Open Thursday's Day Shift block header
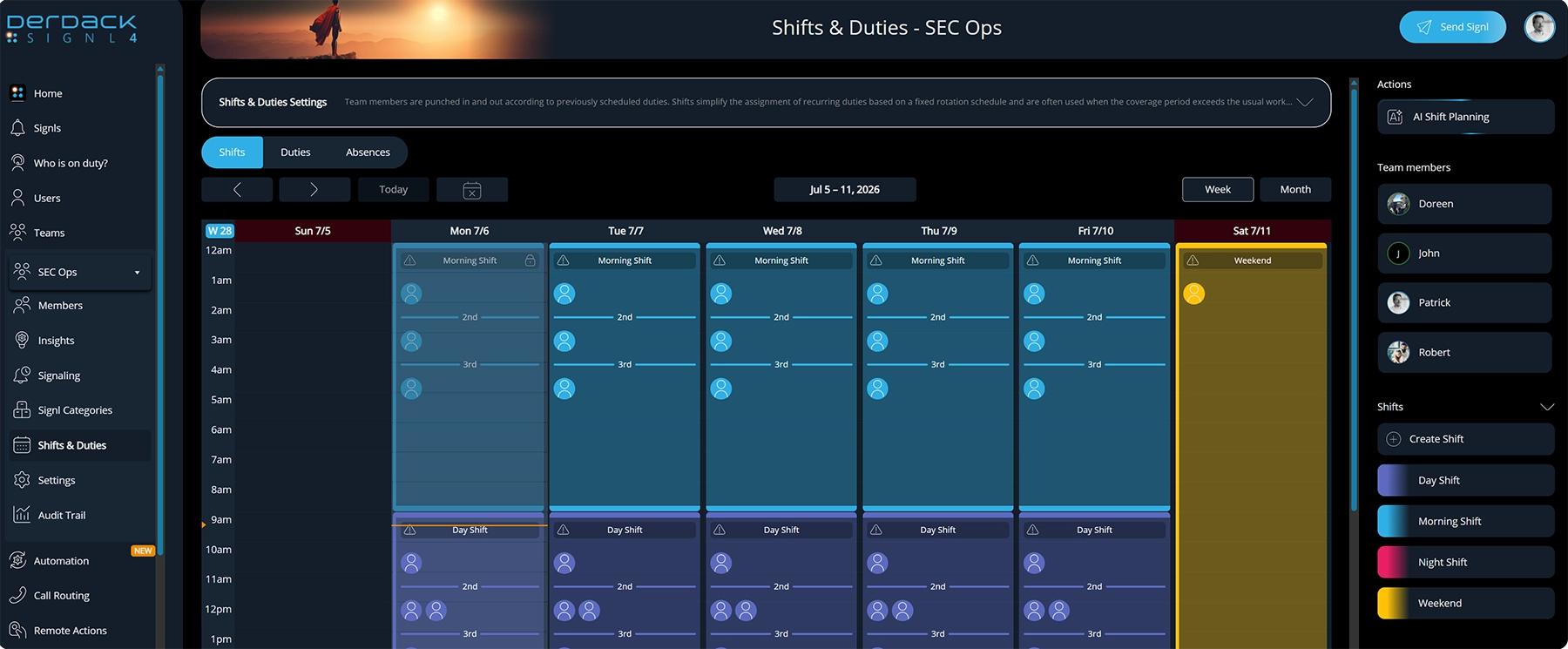Image resolution: width=1568 pixels, height=649 pixels. 938,530
